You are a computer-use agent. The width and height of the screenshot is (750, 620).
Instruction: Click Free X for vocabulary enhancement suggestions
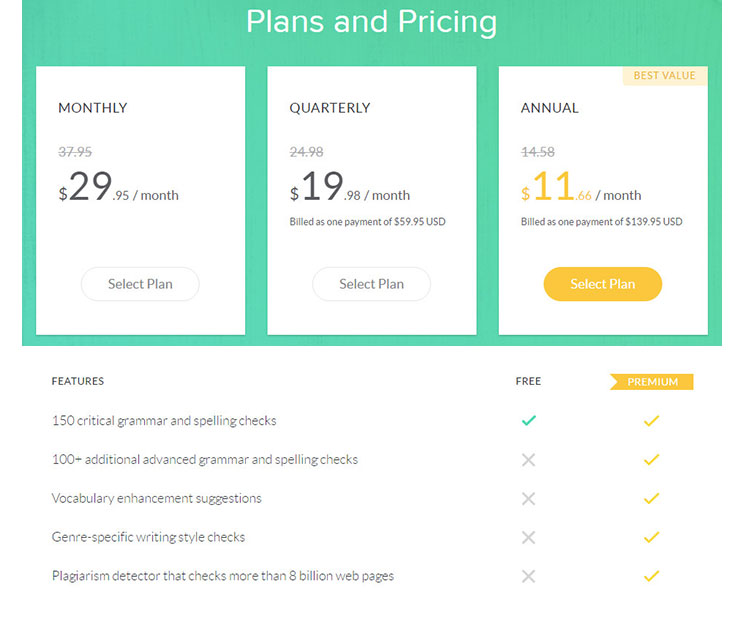coord(529,498)
